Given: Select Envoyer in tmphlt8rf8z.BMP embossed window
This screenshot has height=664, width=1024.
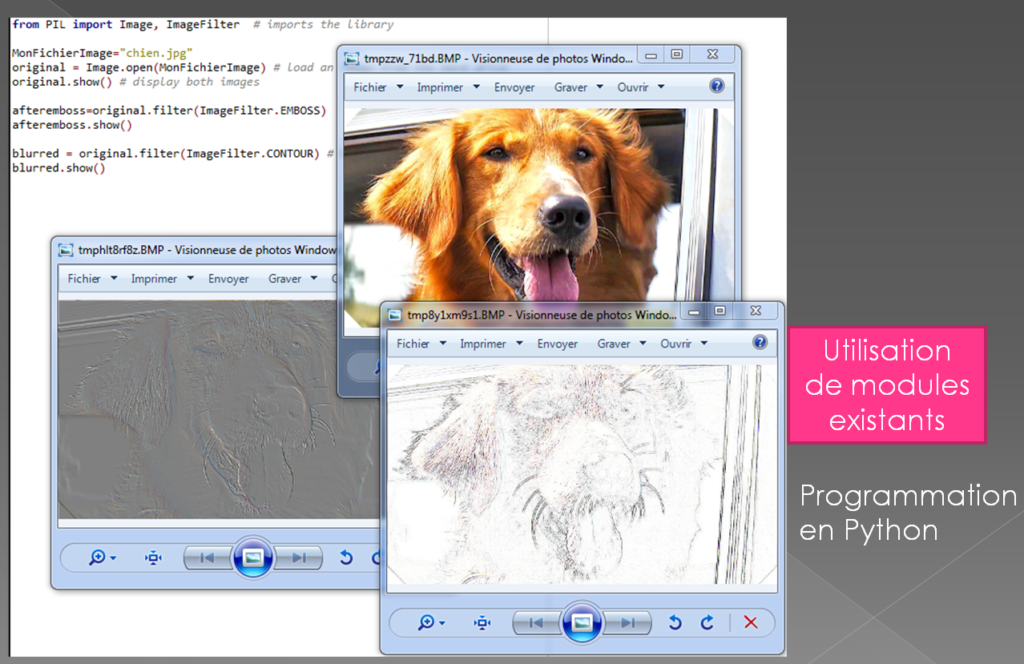Looking at the screenshot, I should [x=228, y=279].
